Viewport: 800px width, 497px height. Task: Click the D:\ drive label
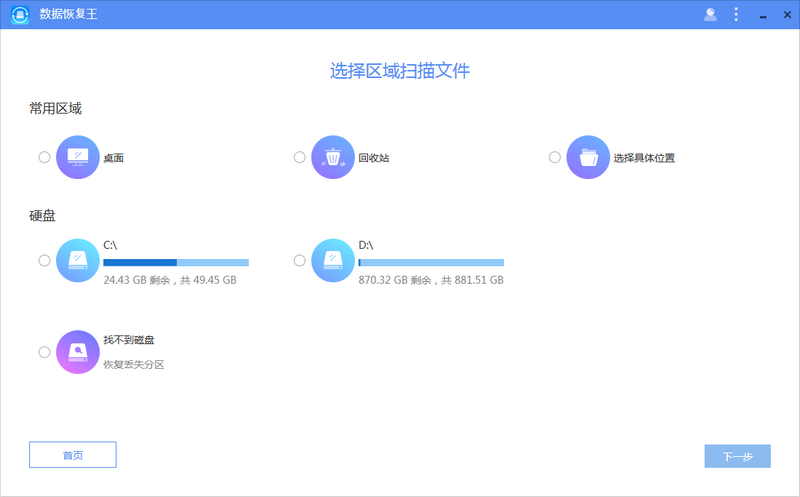click(x=366, y=245)
